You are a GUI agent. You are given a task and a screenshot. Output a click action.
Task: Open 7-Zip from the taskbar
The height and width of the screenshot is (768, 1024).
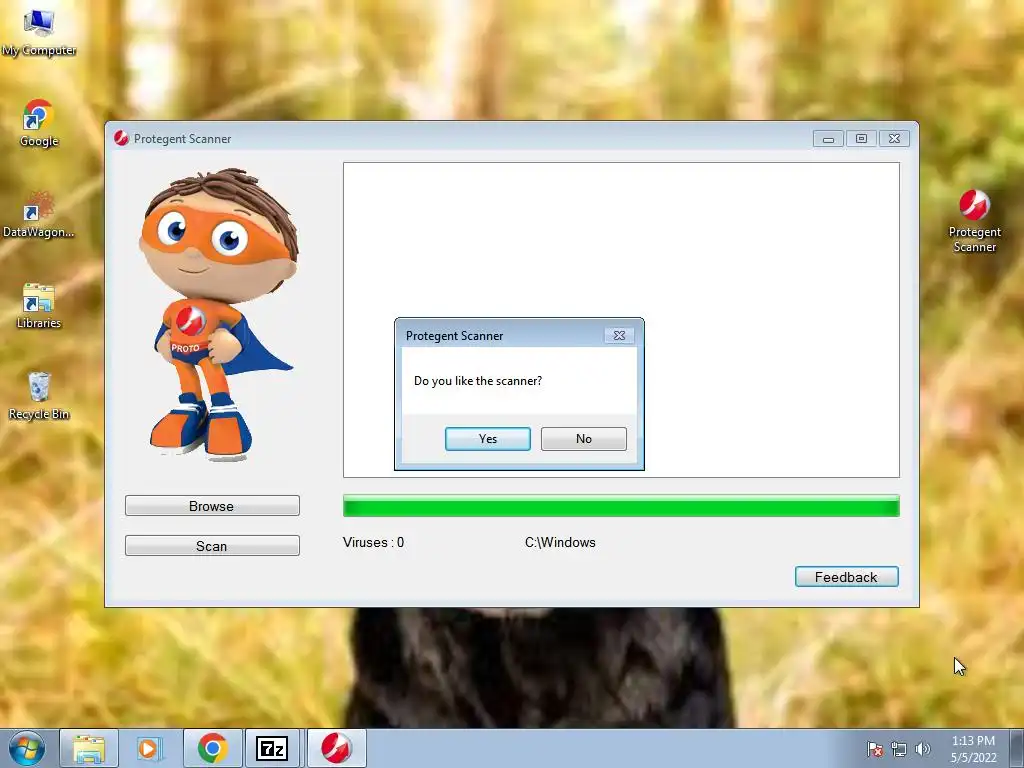coord(272,748)
